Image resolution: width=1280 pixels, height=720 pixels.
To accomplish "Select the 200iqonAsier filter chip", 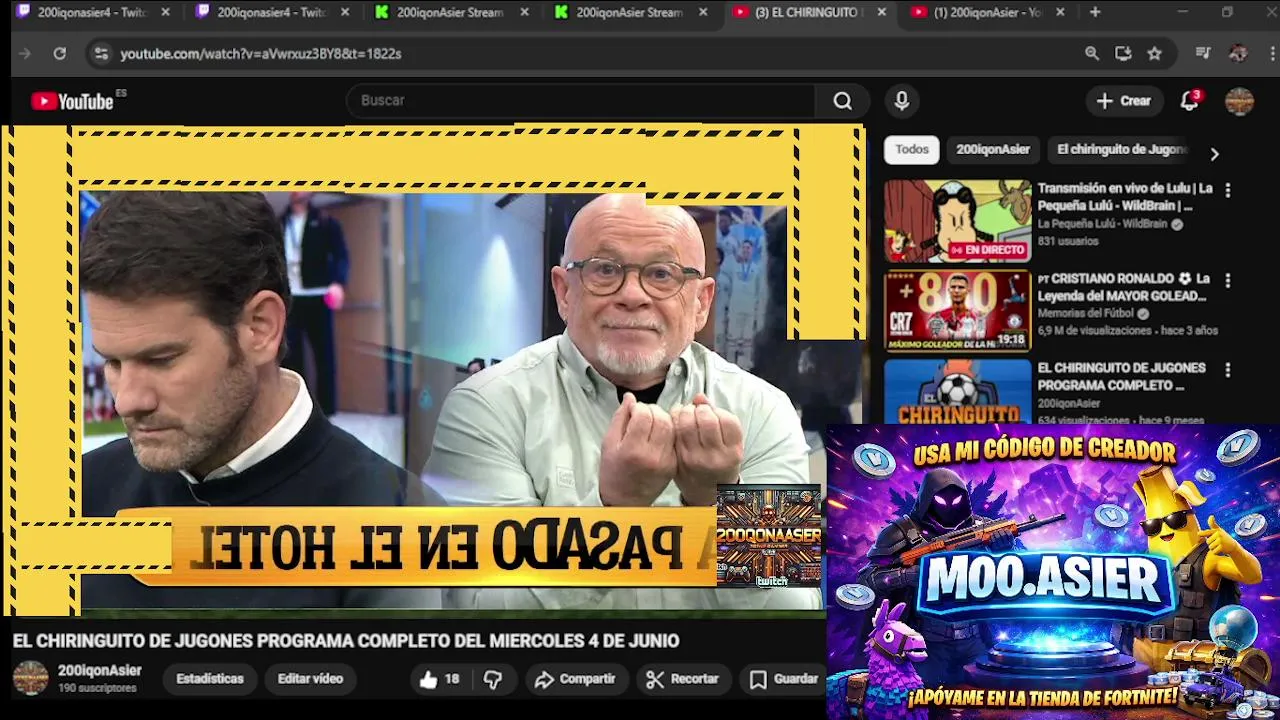I will pyautogui.click(x=993, y=150).
